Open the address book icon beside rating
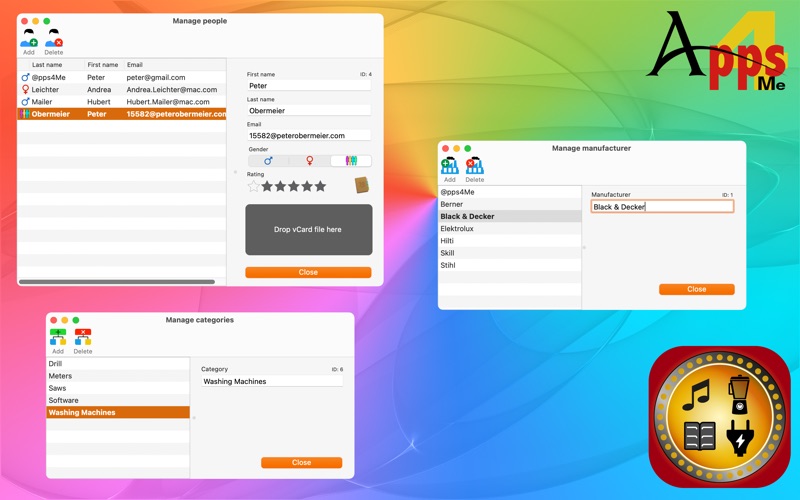 (x=362, y=185)
